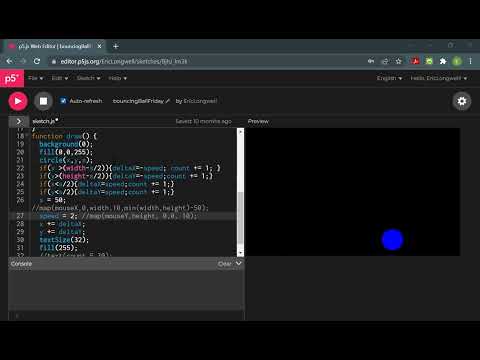Stop the running sketch

tap(43, 101)
